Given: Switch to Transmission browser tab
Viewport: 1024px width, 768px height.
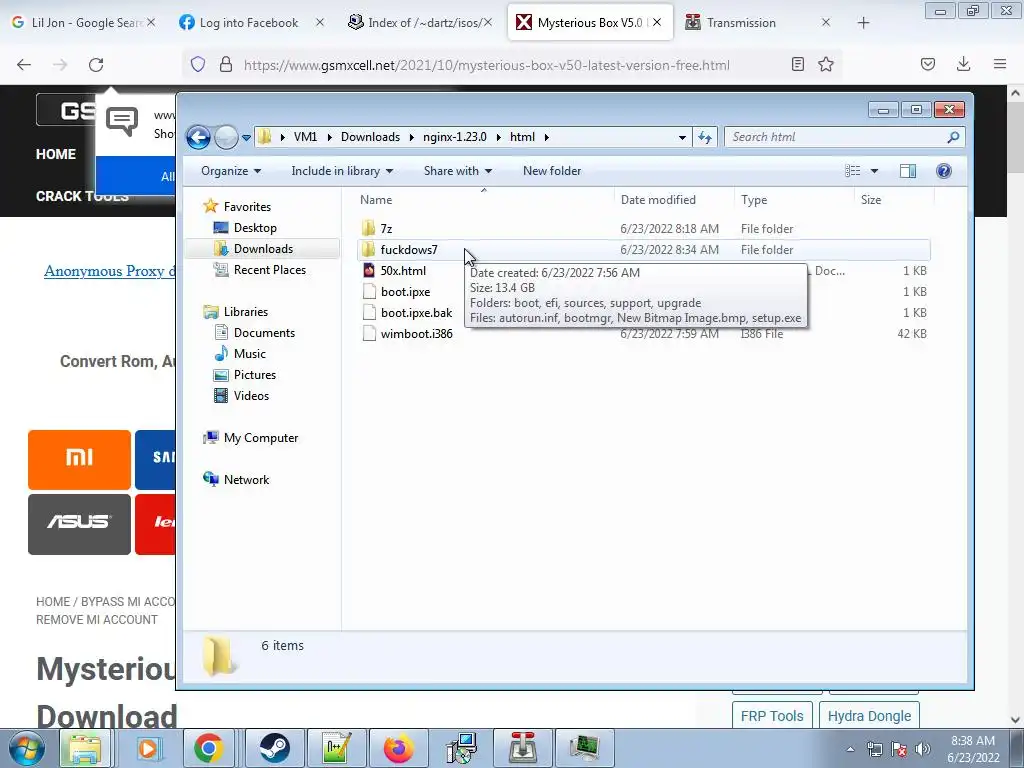Looking at the screenshot, I should 741,23.
